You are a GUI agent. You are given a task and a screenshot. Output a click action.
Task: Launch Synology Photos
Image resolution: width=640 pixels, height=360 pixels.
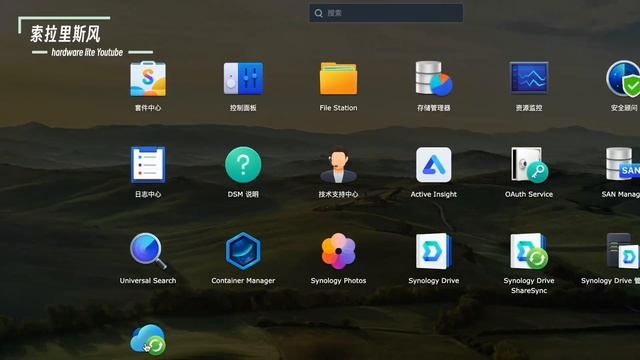click(x=338, y=251)
